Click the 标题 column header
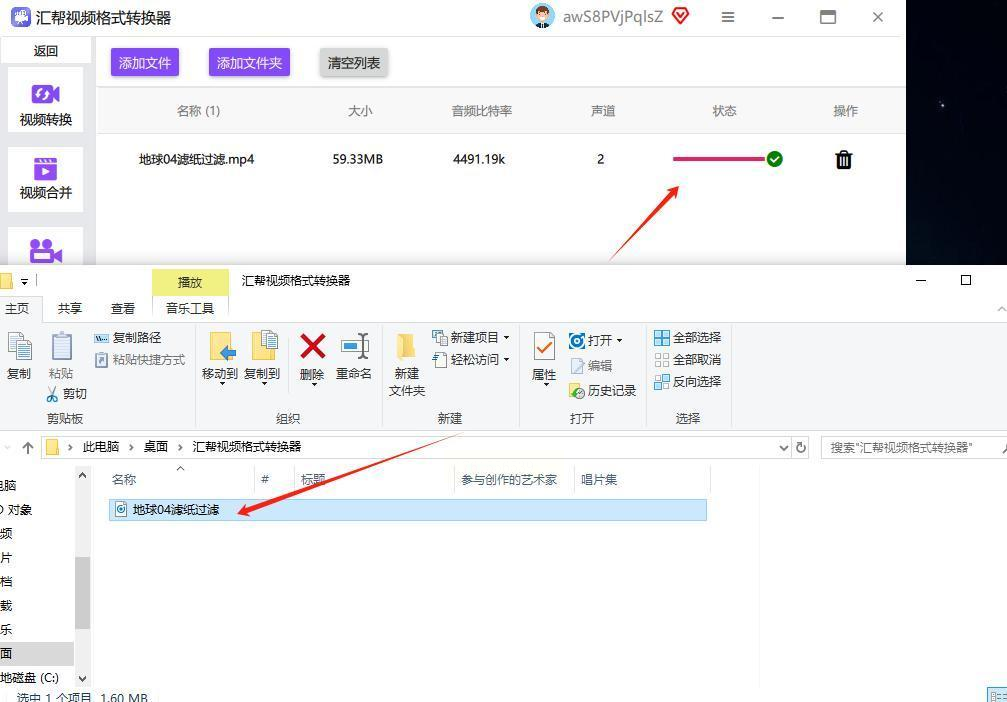The image size is (1007, 702). tap(313, 480)
